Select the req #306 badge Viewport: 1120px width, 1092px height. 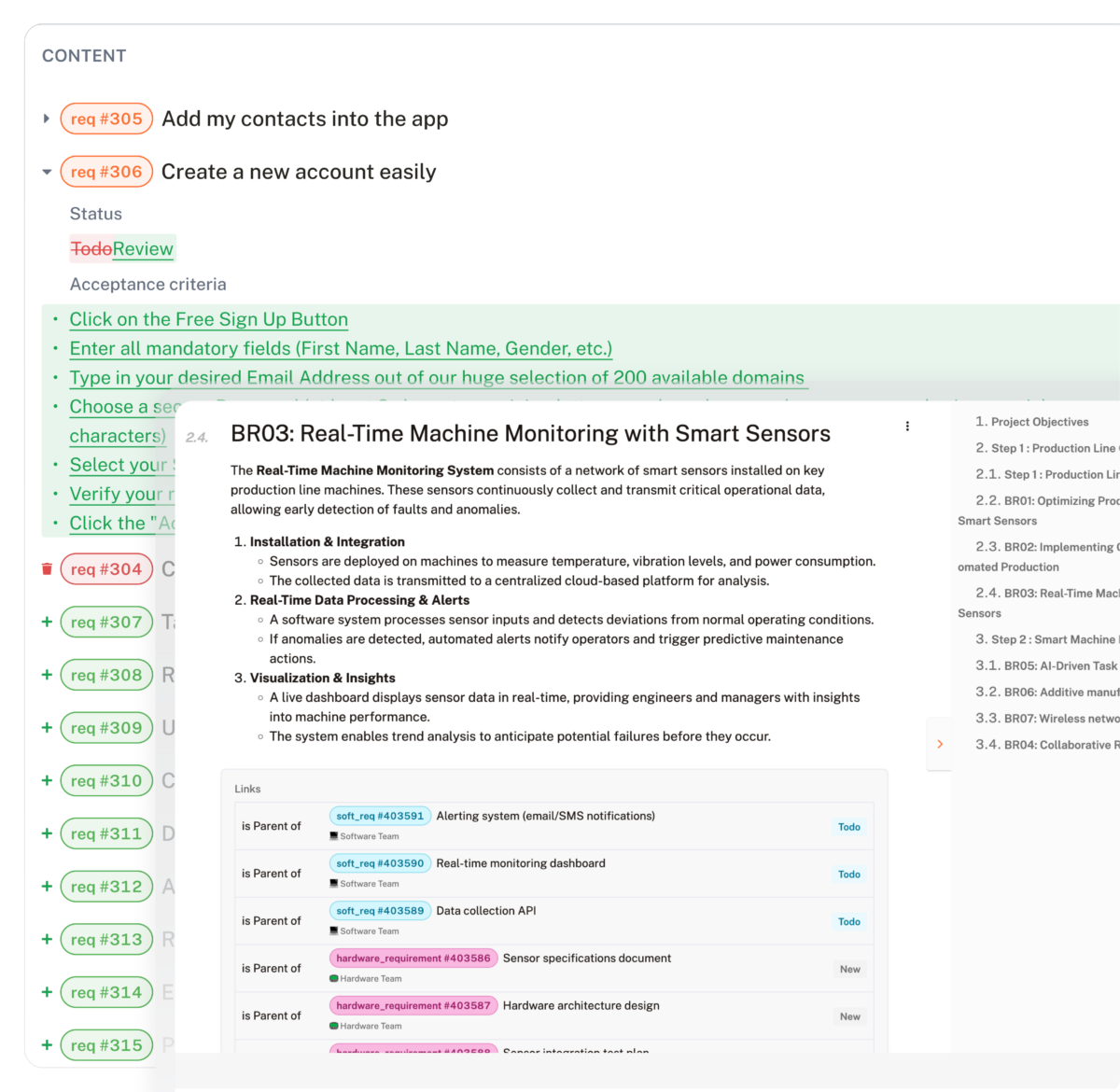point(106,172)
